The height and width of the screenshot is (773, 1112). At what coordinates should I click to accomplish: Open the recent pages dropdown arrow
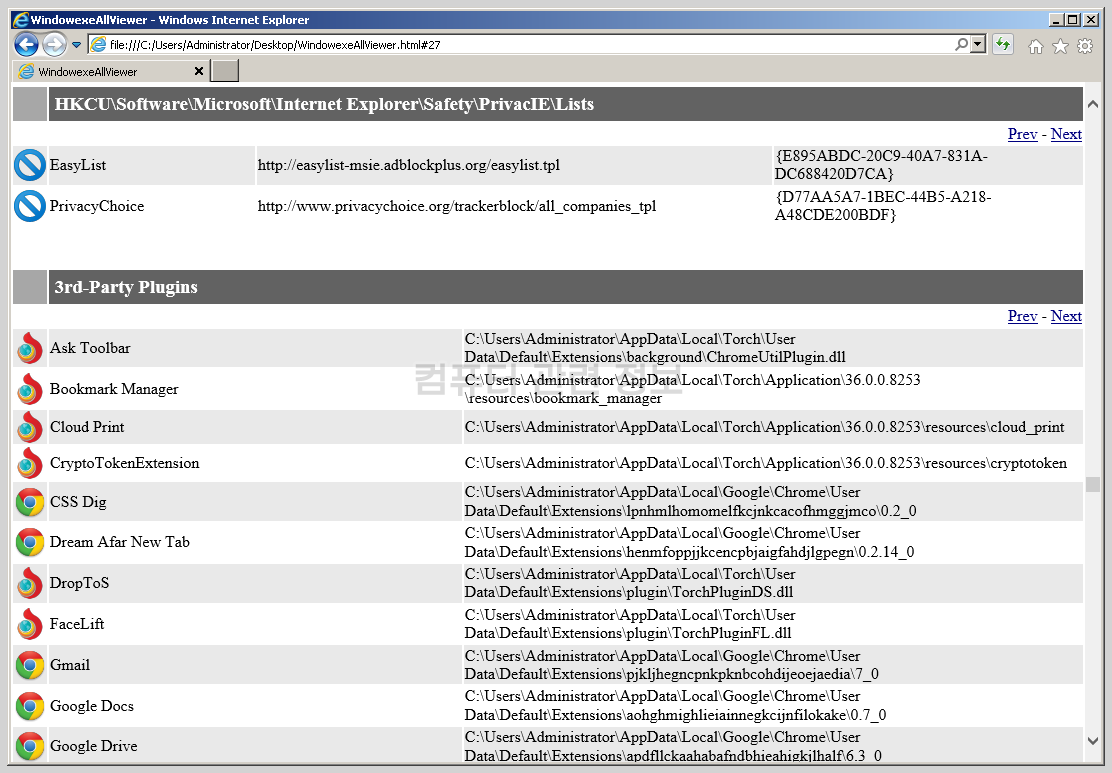76,45
